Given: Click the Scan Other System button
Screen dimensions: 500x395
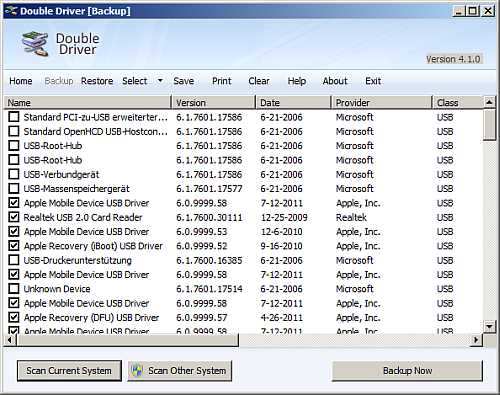Looking at the screenshot, I should click(x=180, y=371).
